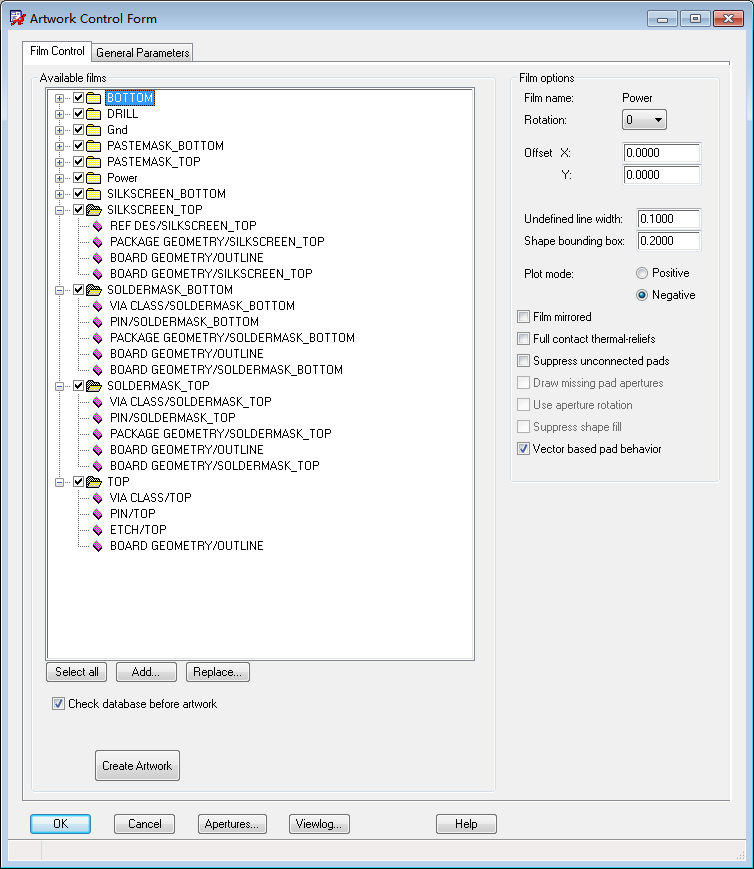Viewport: 754px width, 869px height.
Task: Click the diamond icon beside PACKAGE GEOMETRY/SILKSCREEN_TOP
Action: tap(98, 242)
